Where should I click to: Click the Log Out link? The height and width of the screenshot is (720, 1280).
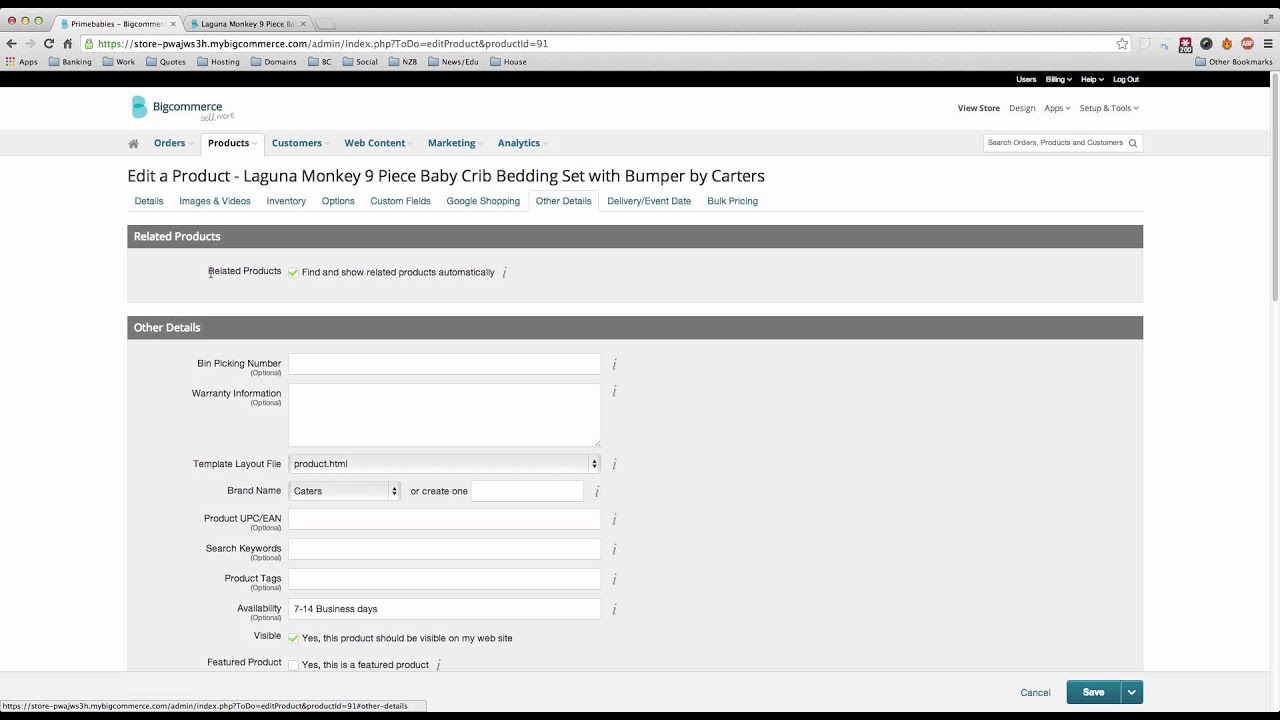point(1126,79)
